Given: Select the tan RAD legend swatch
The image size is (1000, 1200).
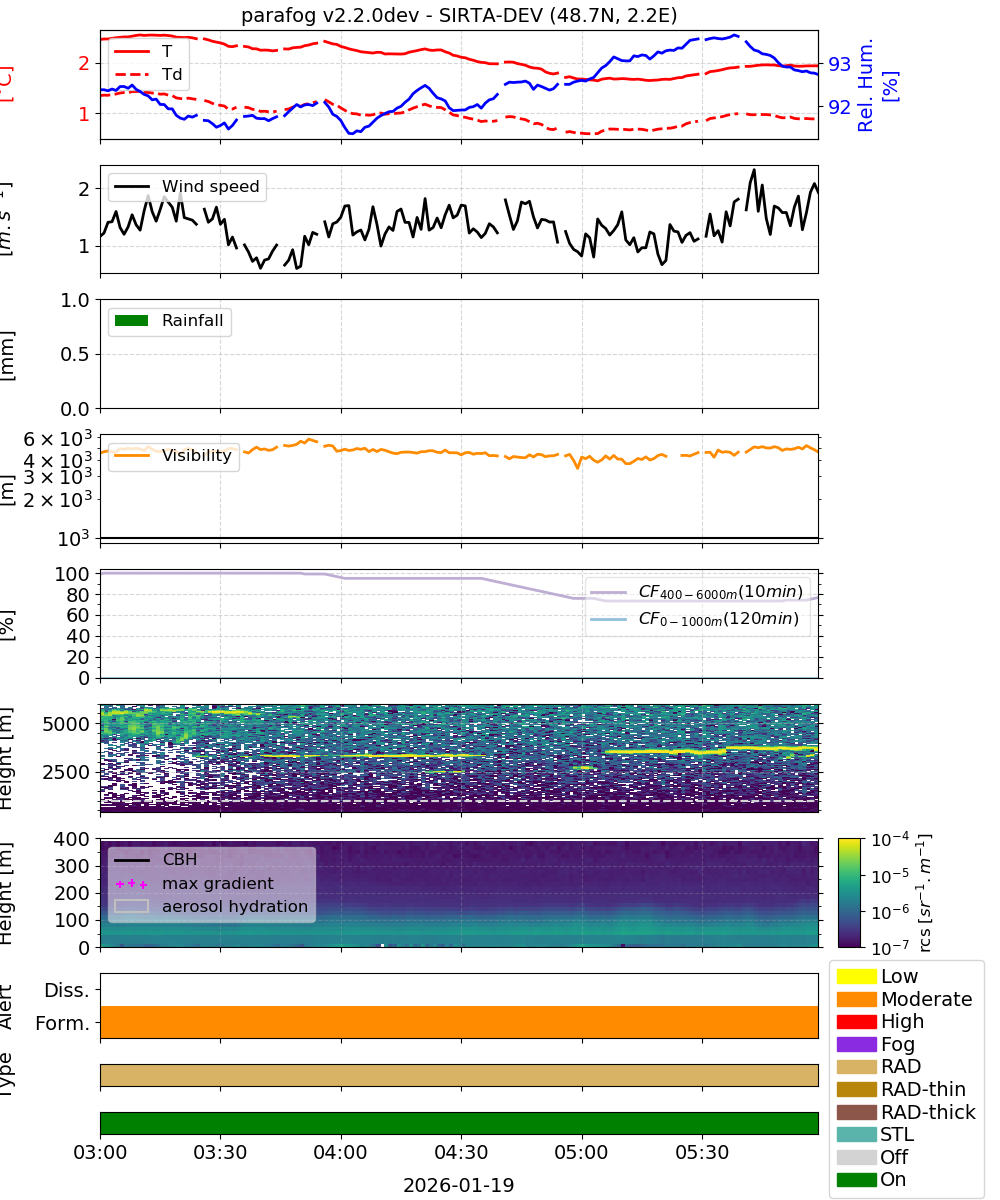Looking at the screenshot, I should [856, 1067].
